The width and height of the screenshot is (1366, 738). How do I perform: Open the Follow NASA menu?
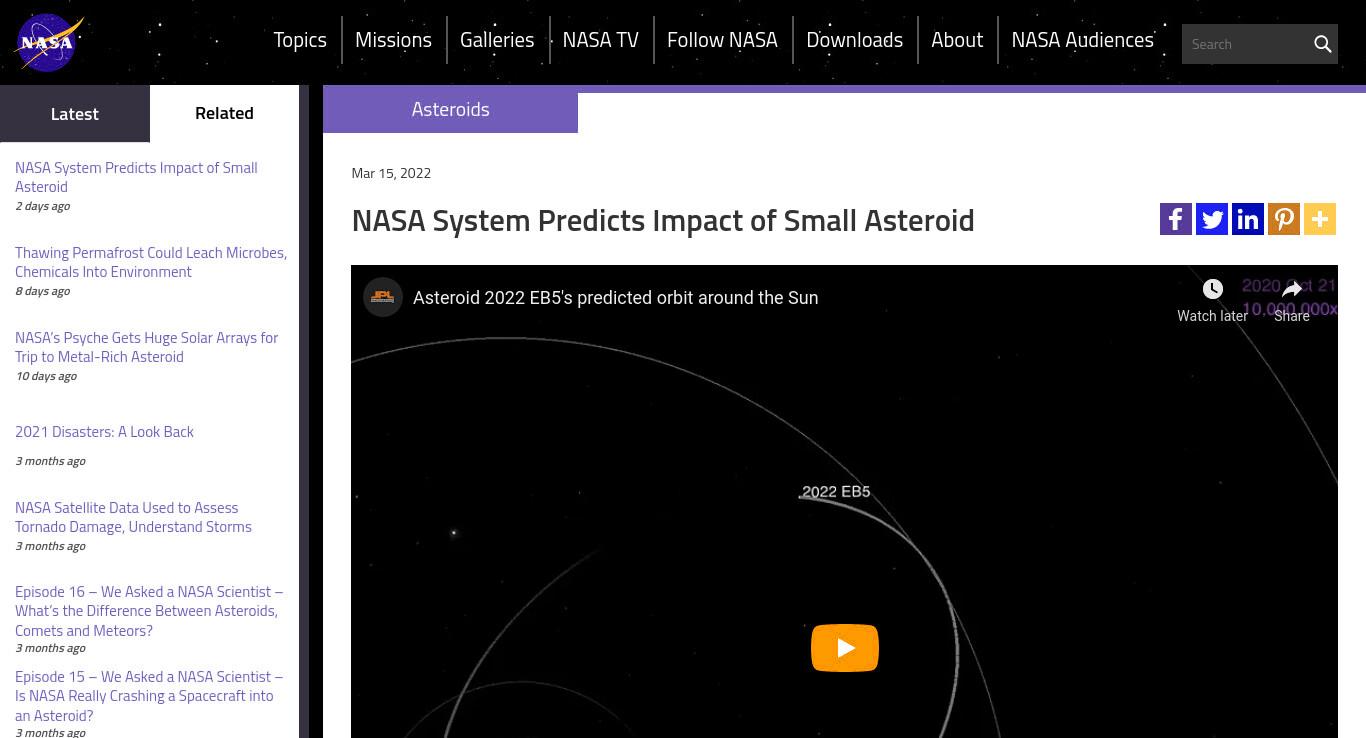pos(722,40)
